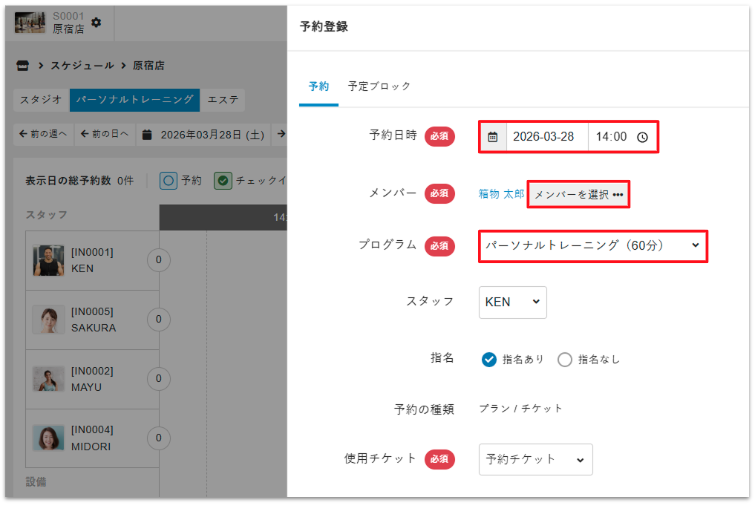This screenshot has width=756, height=507.
Task: Switch to the スタジオ tab
Action: [42, 100]
